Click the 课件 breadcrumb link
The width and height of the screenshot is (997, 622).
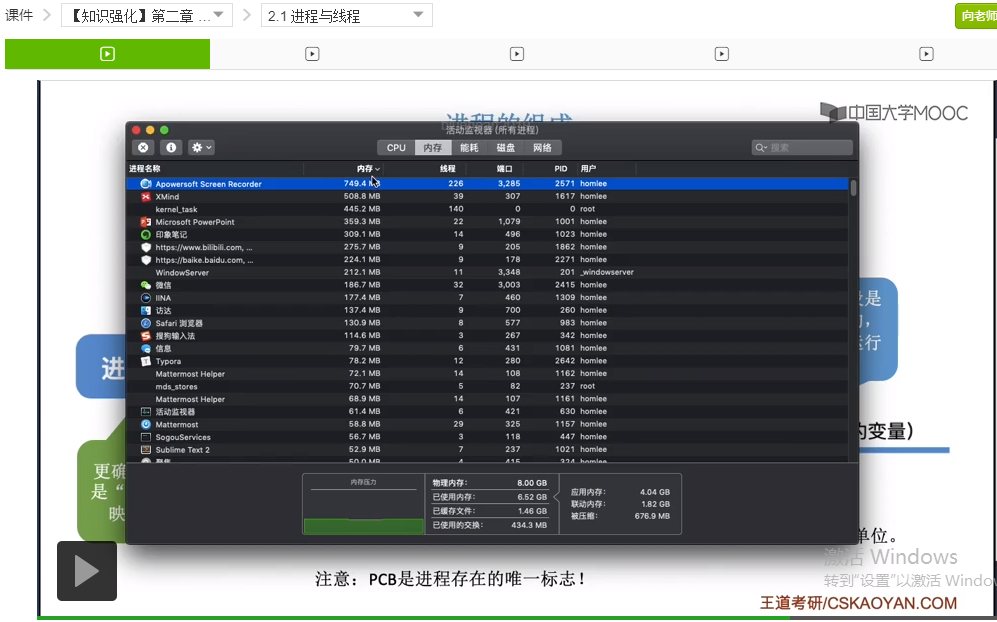pos(19,15)
